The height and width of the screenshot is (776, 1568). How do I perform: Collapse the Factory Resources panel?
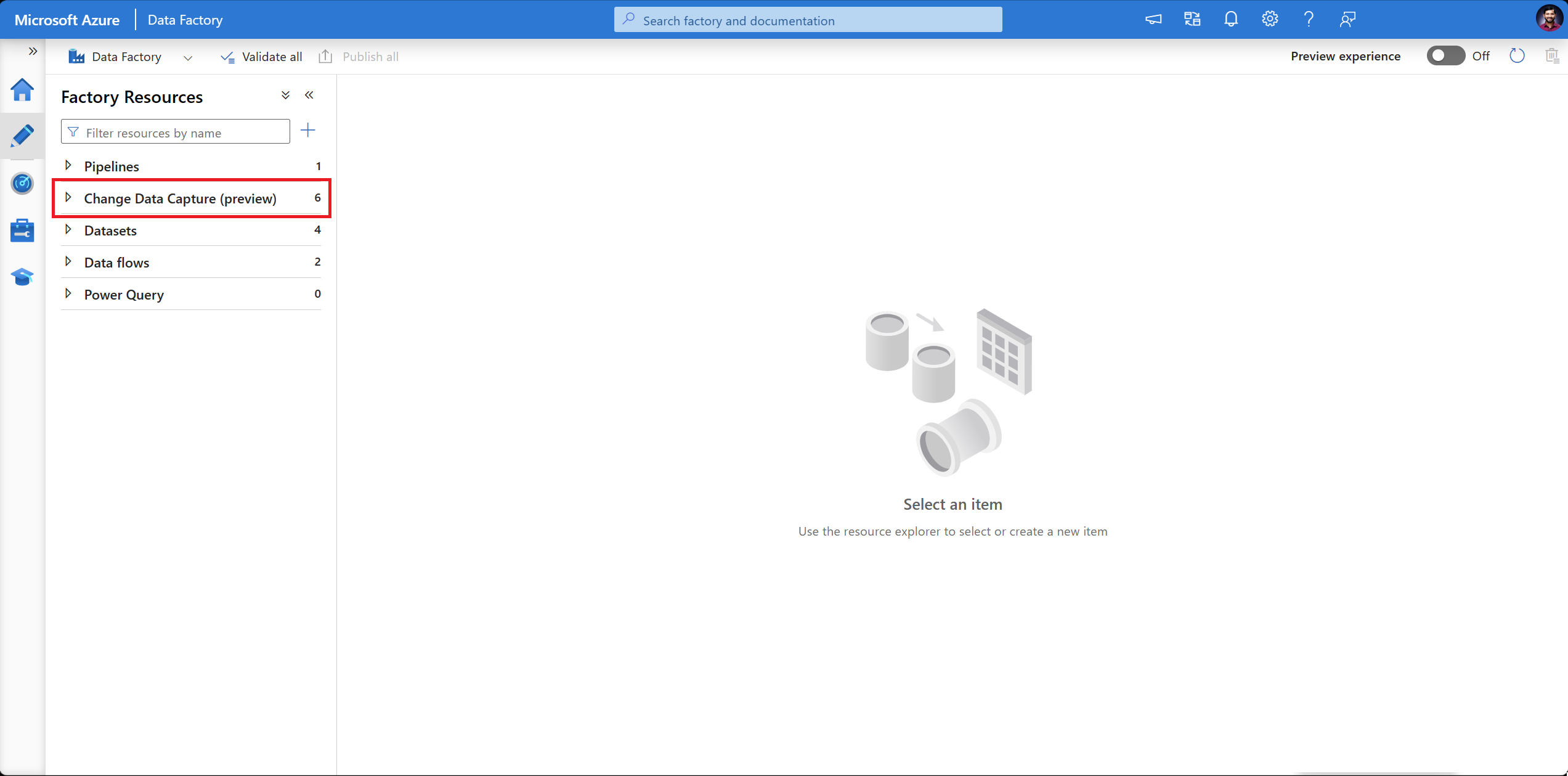point(309,96)
